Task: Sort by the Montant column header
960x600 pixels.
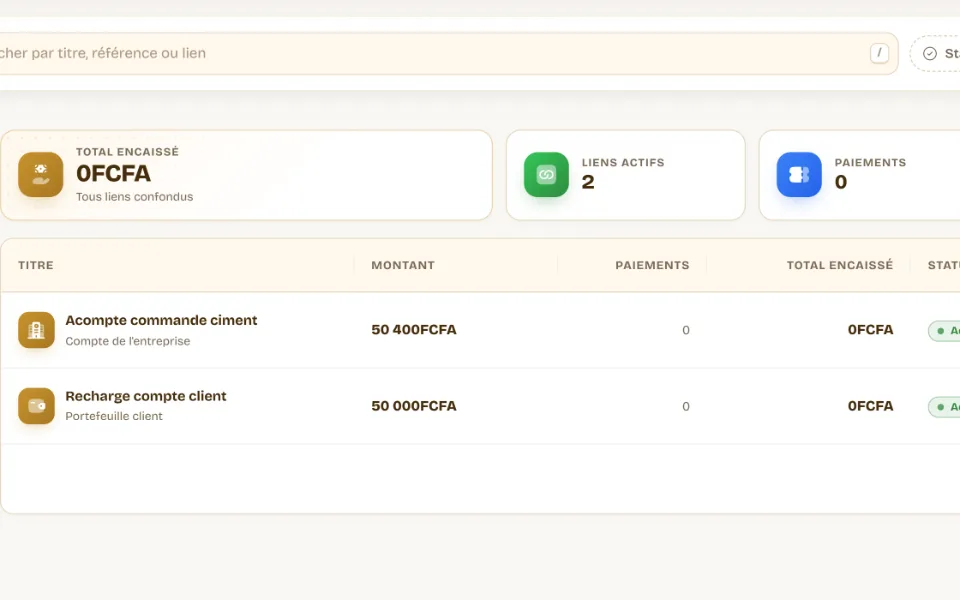Action: coord(403,265)
